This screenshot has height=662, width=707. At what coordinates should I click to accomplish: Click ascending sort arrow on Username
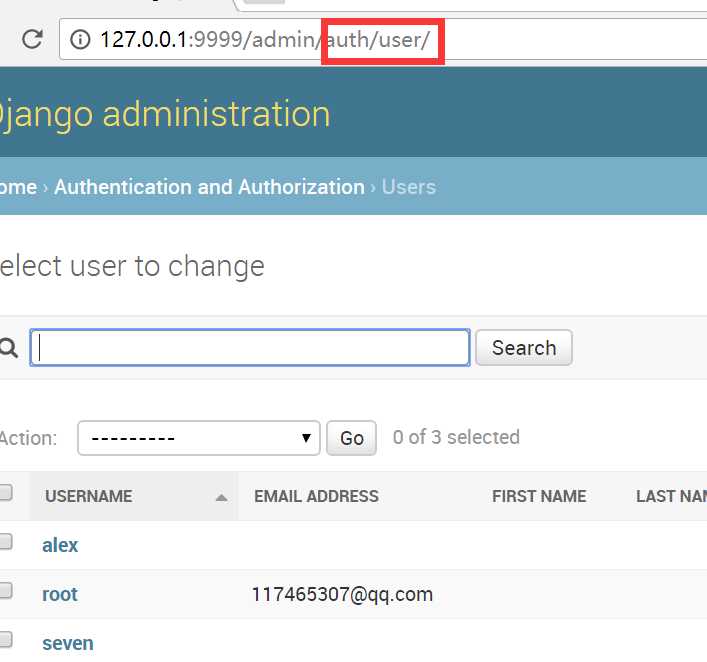point(221,498)
